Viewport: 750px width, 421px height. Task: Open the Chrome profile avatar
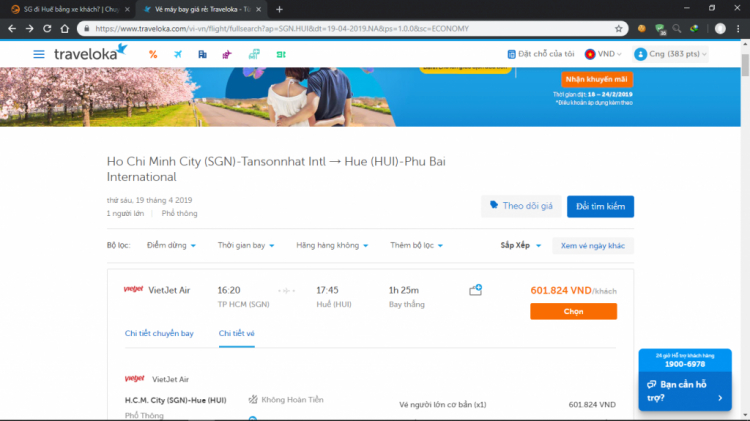pyautogui.click(x=720, y=29)
